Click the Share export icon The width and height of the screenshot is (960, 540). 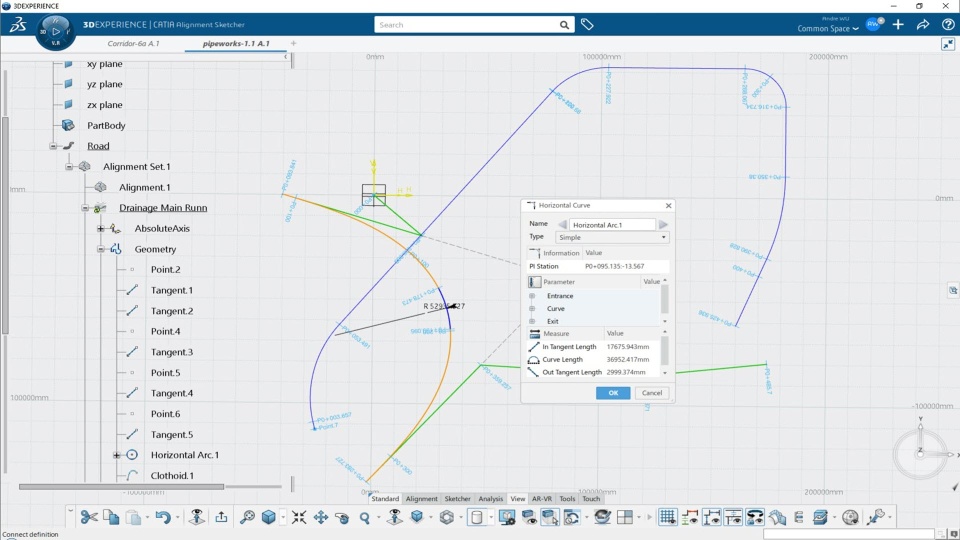tap(221, 517)
